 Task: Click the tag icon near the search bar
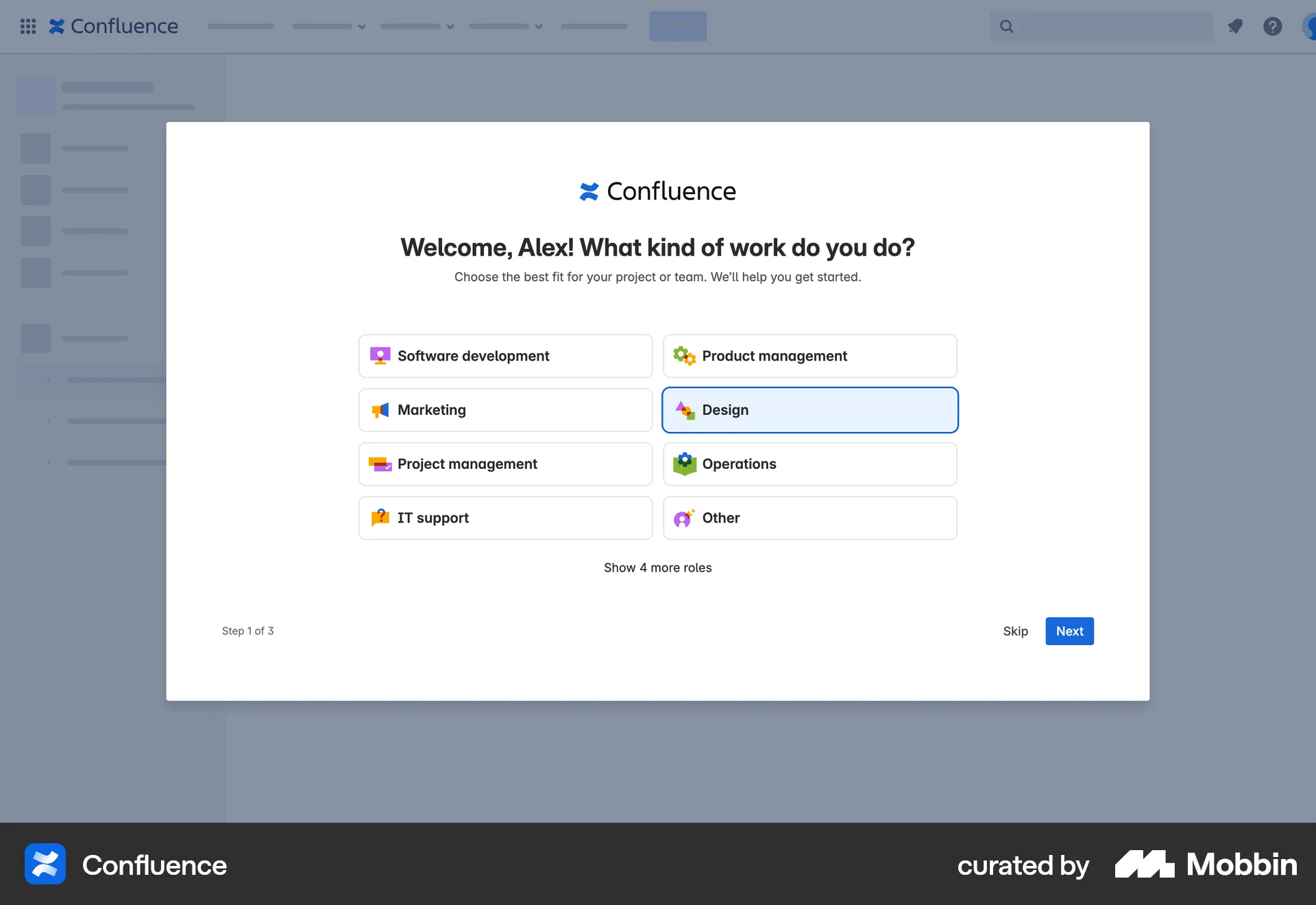point(1235,26)
